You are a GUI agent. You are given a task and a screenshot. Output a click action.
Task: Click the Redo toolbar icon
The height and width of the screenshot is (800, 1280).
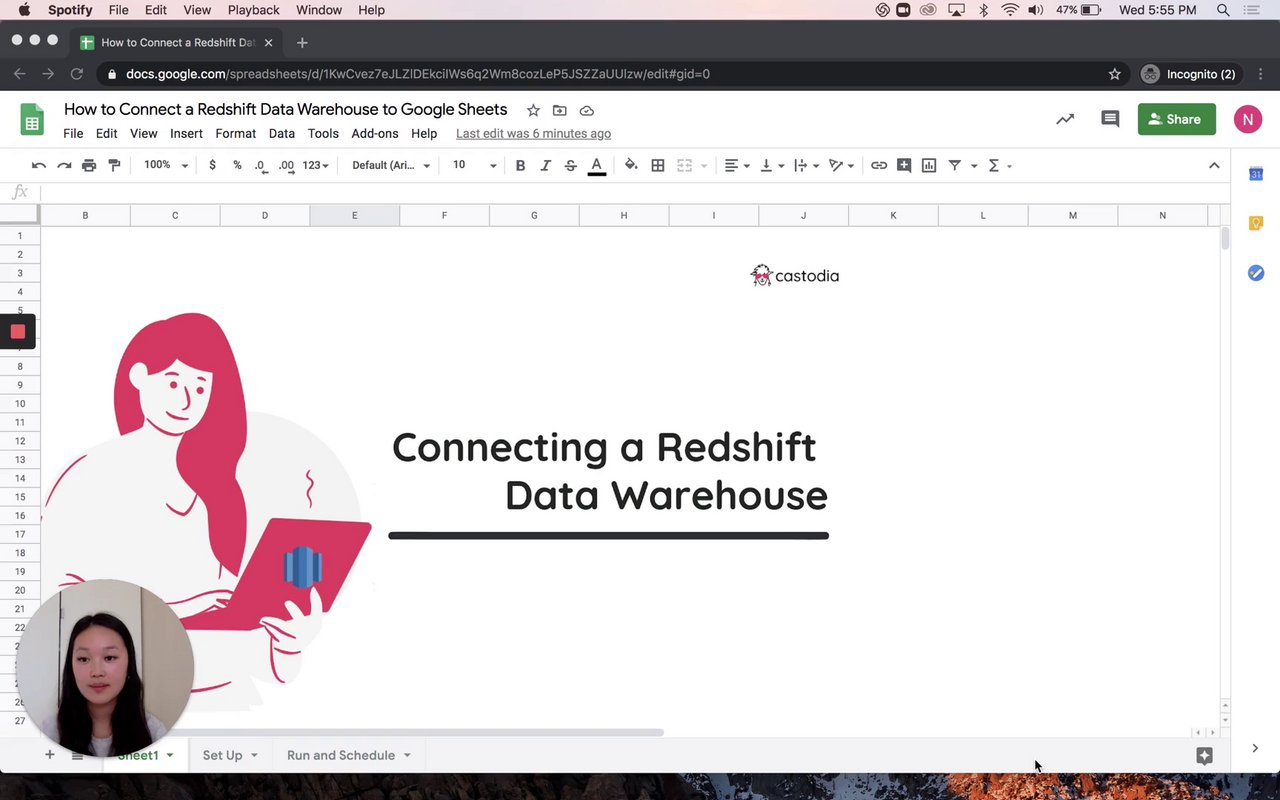pyautogui.click(x=64, y=165)
